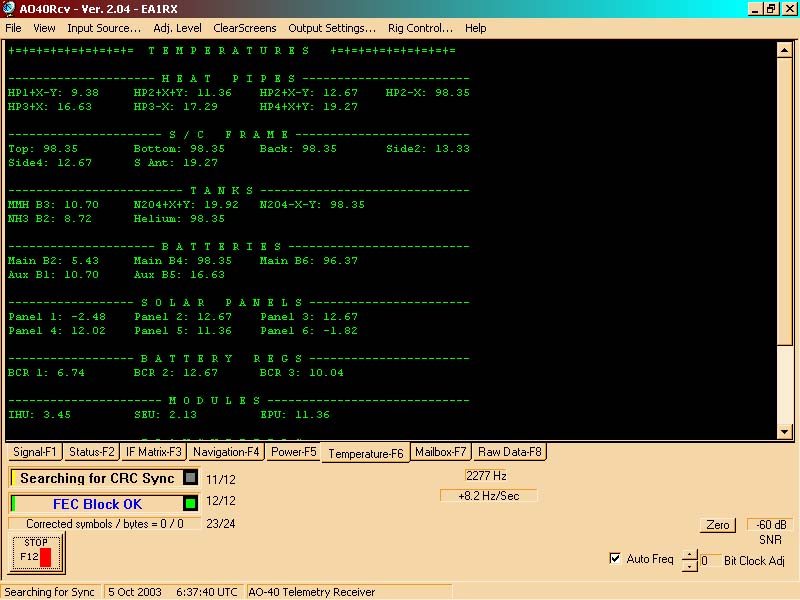Click AO-40 Telemetry Receiver status text
Screen dimensions: 800x600
coord(312,592)
